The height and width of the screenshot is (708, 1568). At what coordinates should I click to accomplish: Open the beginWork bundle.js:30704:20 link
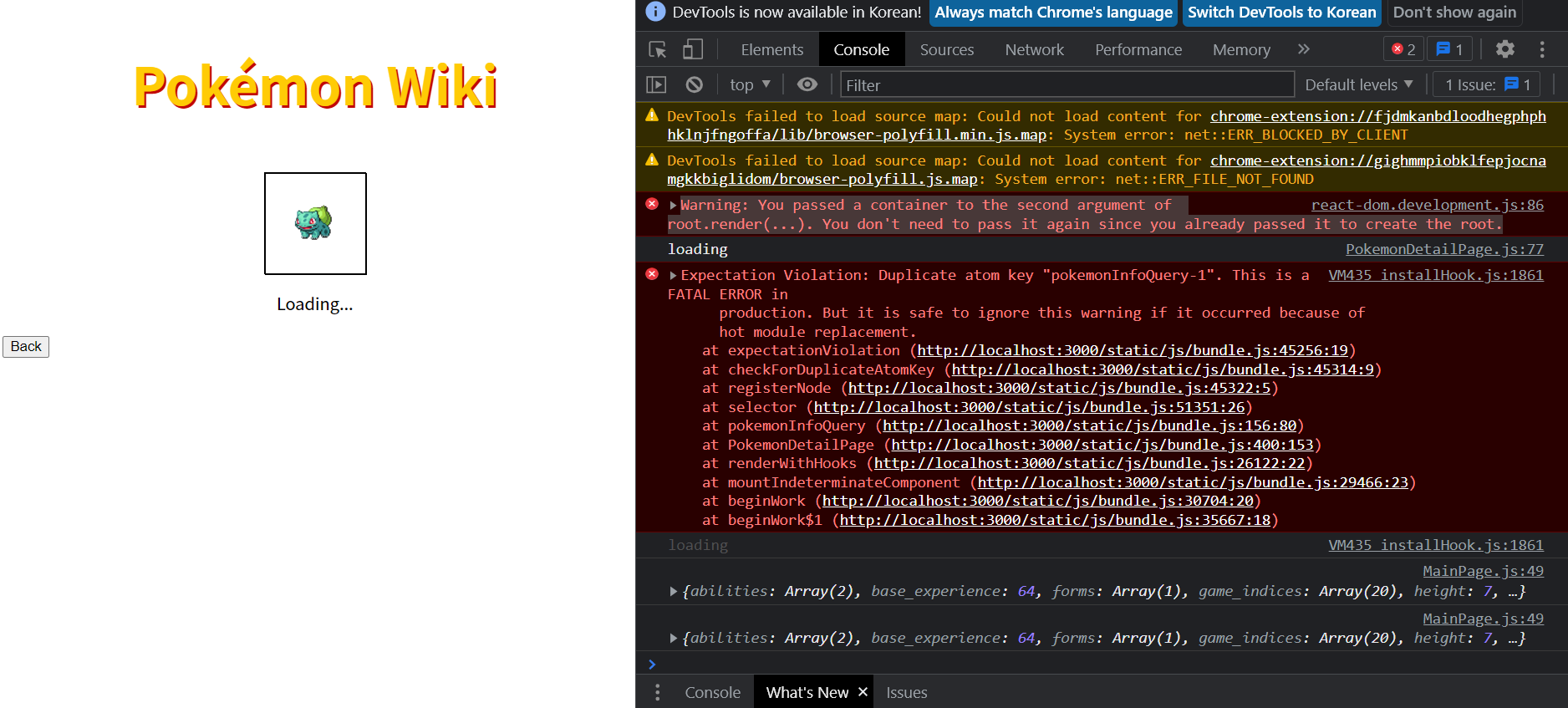[x=1038, y=501]
